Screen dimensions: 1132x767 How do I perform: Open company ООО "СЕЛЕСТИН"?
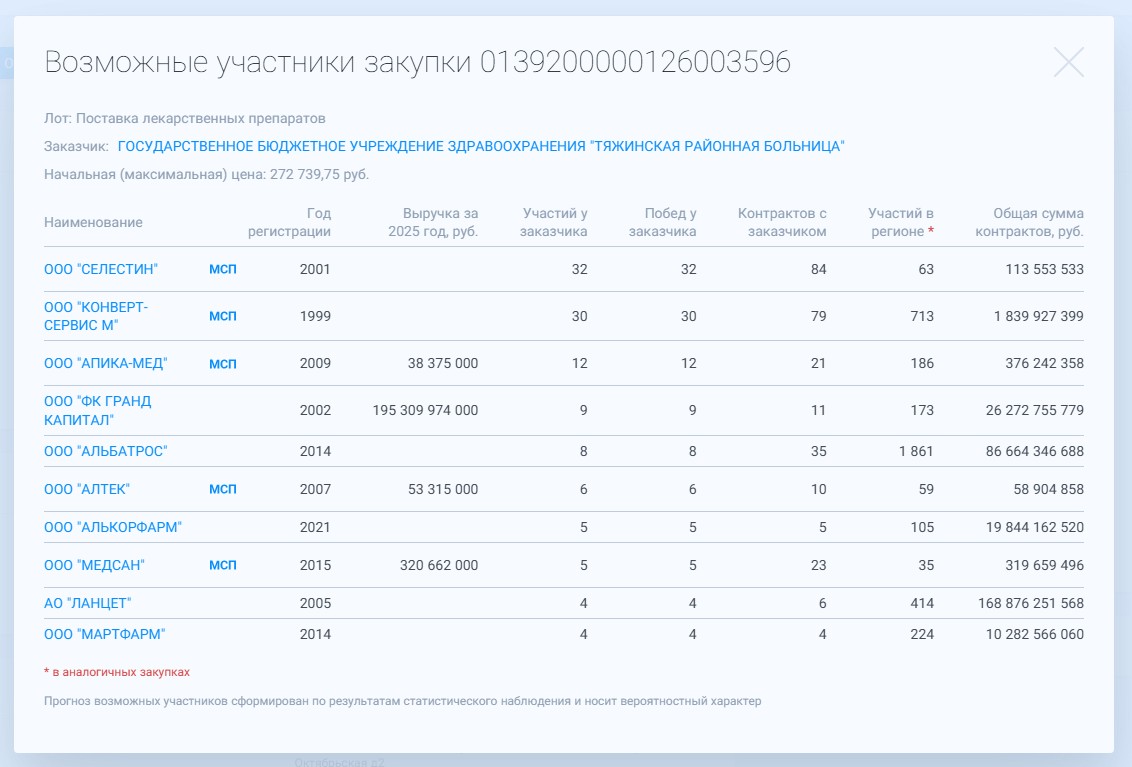(x=101, y=269)
